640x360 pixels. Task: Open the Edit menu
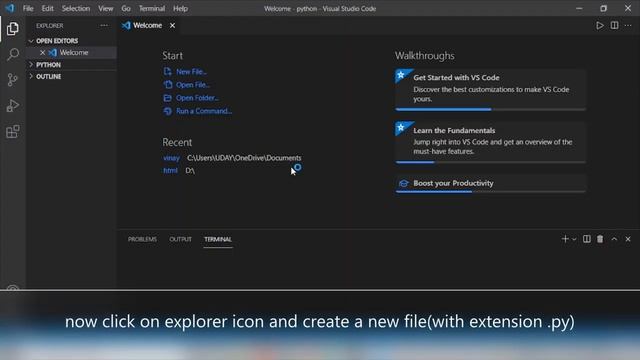pyautogui.click(x=47, y=8)
